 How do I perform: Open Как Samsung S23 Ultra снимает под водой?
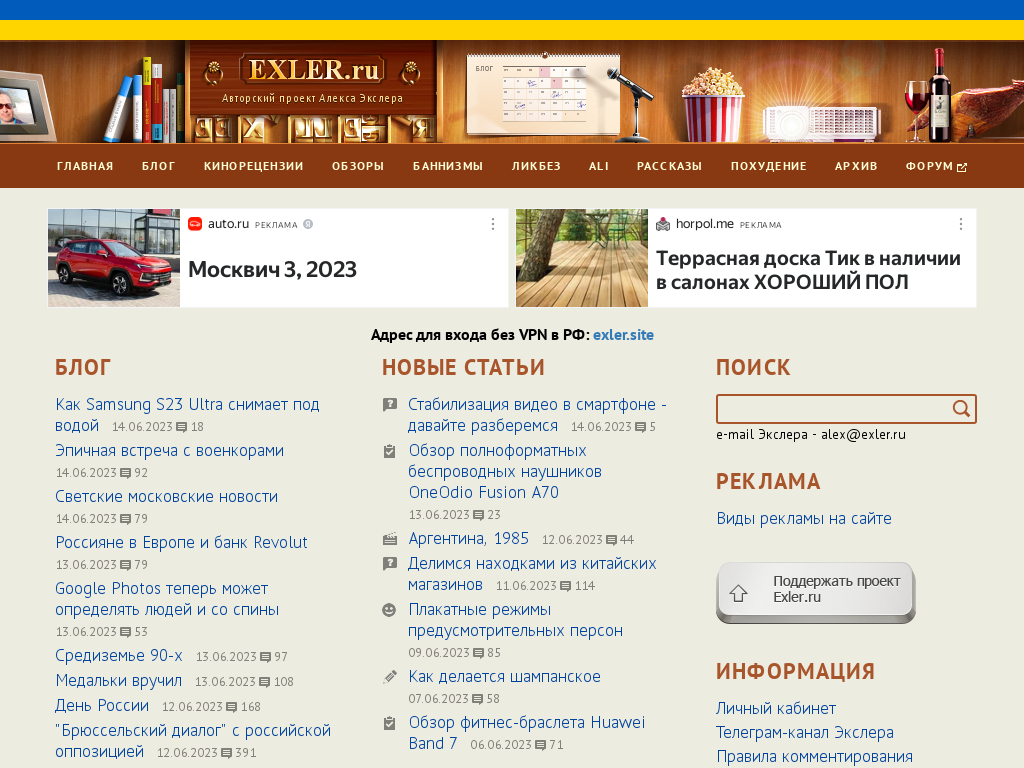click(x=187, y=415)
